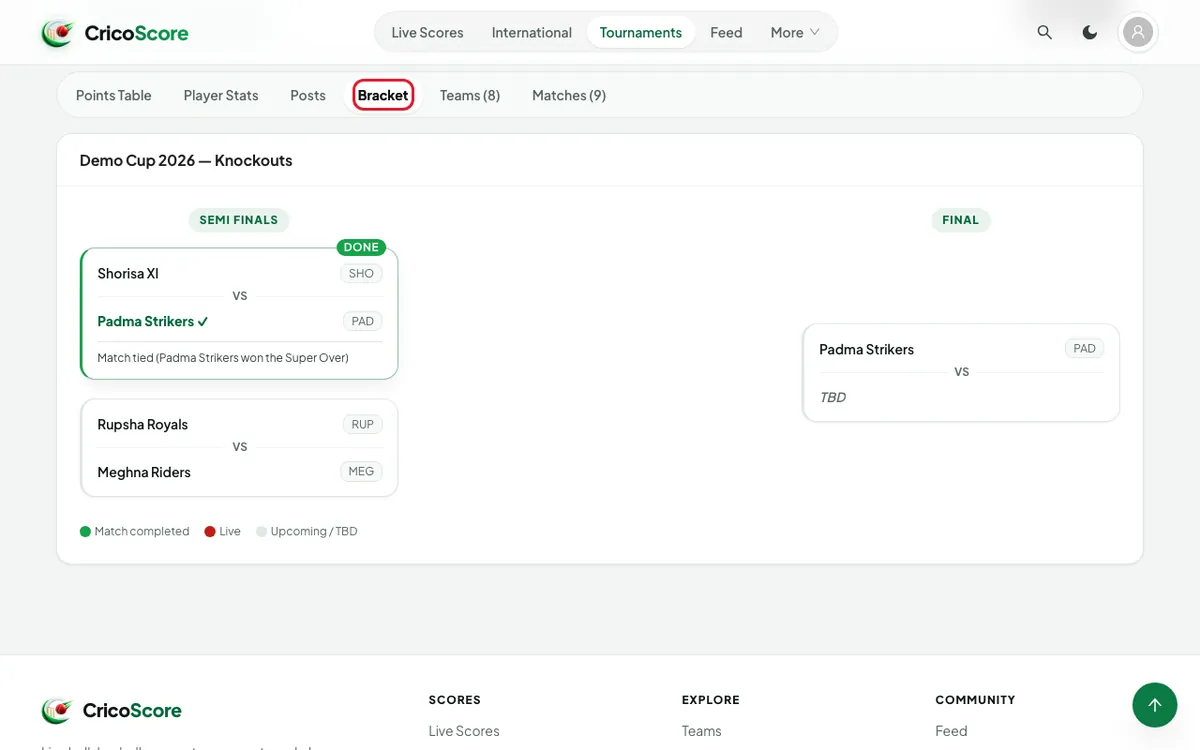
Task: Open Feed in the top navigation
Action: pyautogui.click(x=726, y=32)
